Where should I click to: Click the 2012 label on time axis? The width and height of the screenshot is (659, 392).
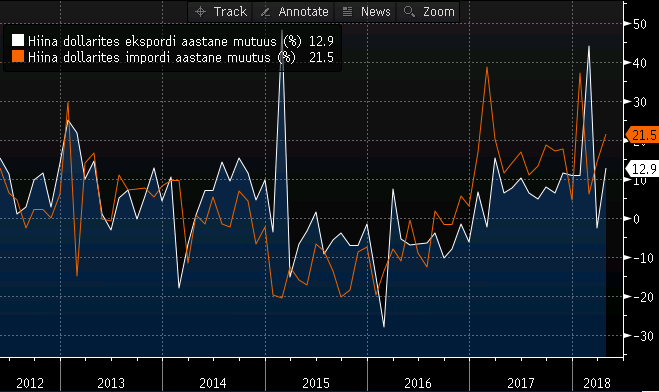click(x=30, y=383)
